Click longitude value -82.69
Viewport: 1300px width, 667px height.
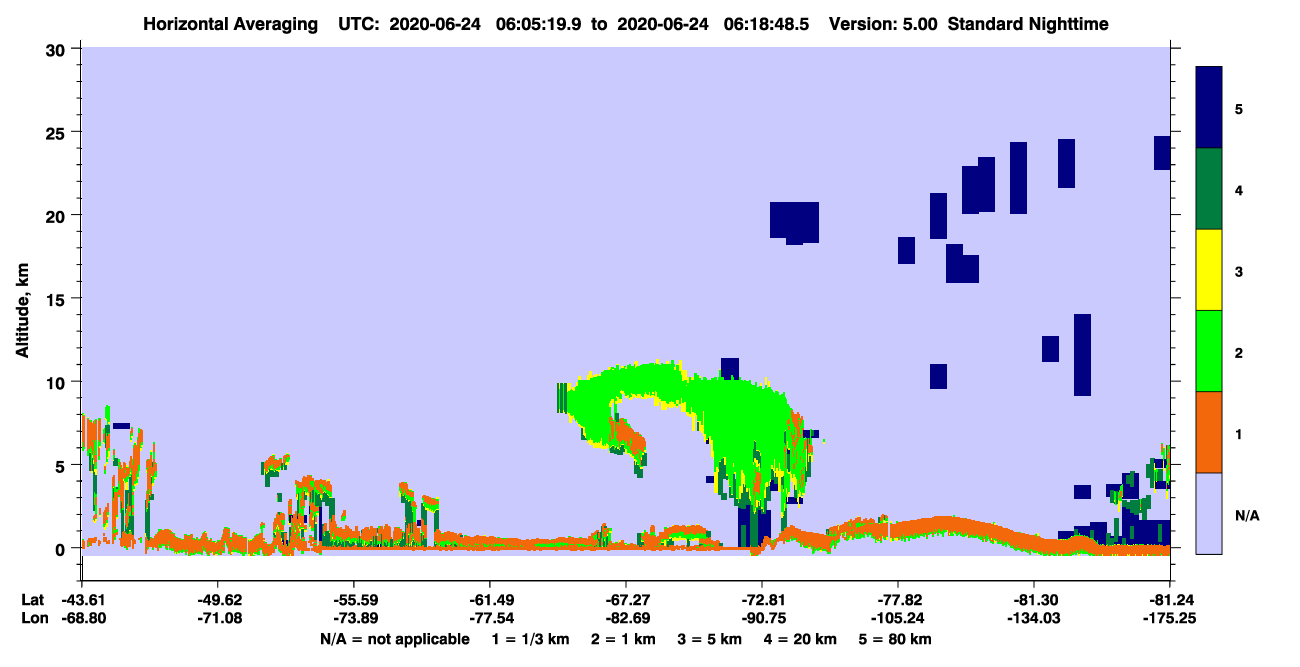[625, 618]
